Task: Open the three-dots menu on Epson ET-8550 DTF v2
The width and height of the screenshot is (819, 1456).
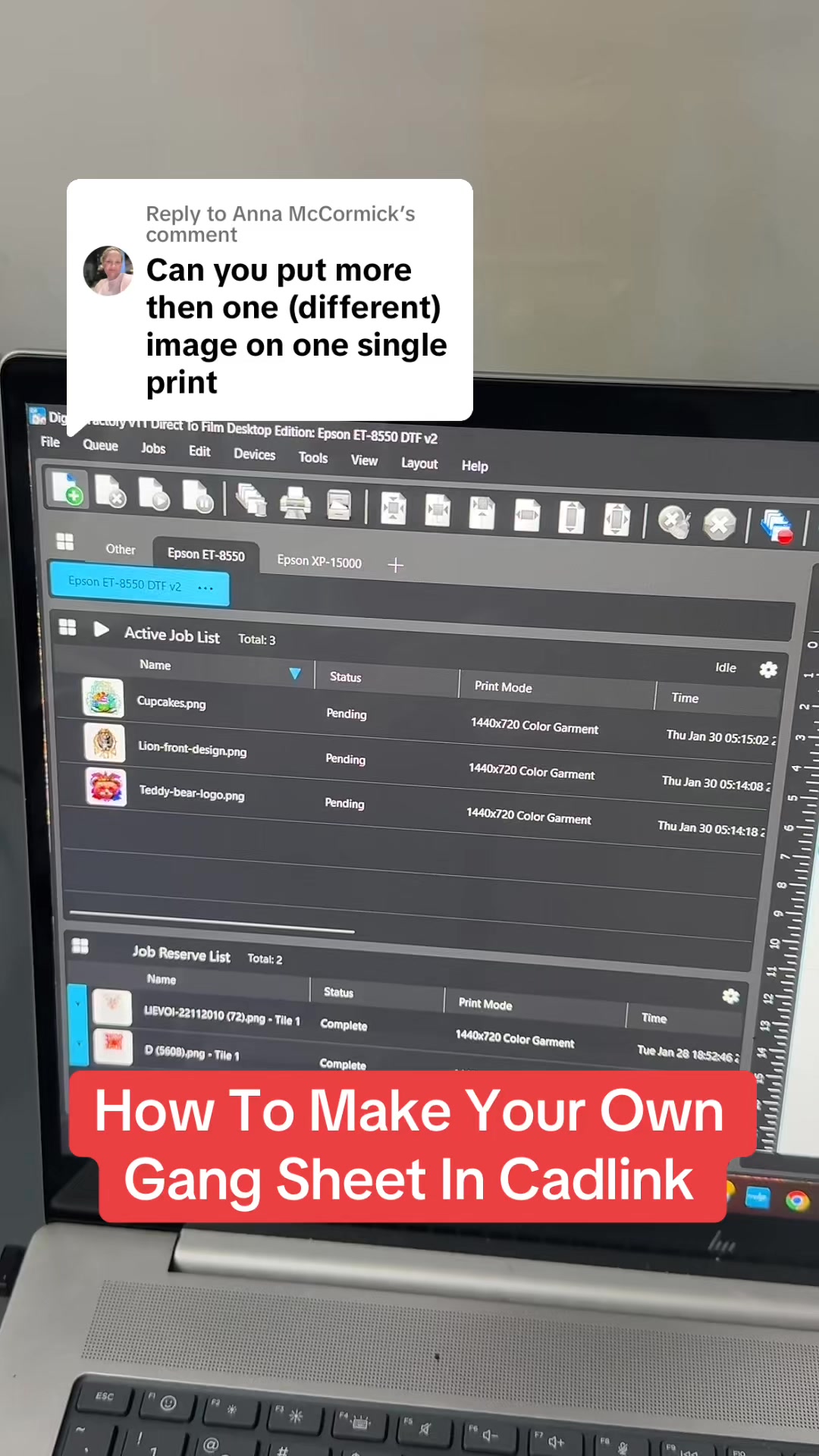Action: coord(206,588)
